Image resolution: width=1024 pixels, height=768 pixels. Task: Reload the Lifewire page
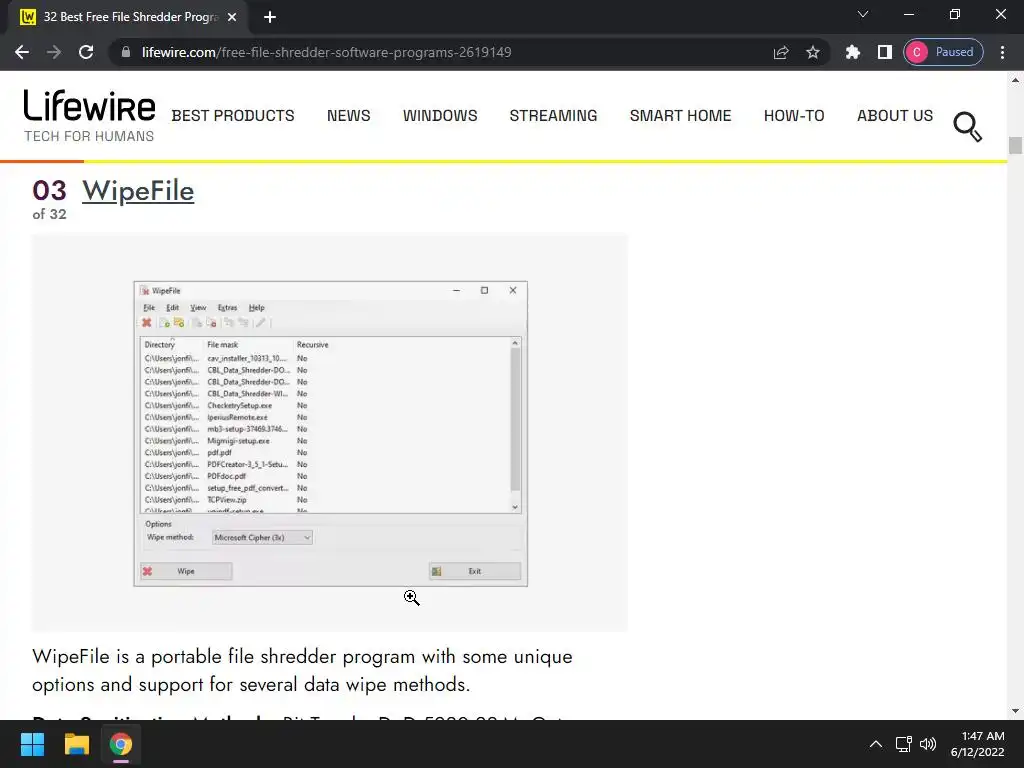(86, 52)
